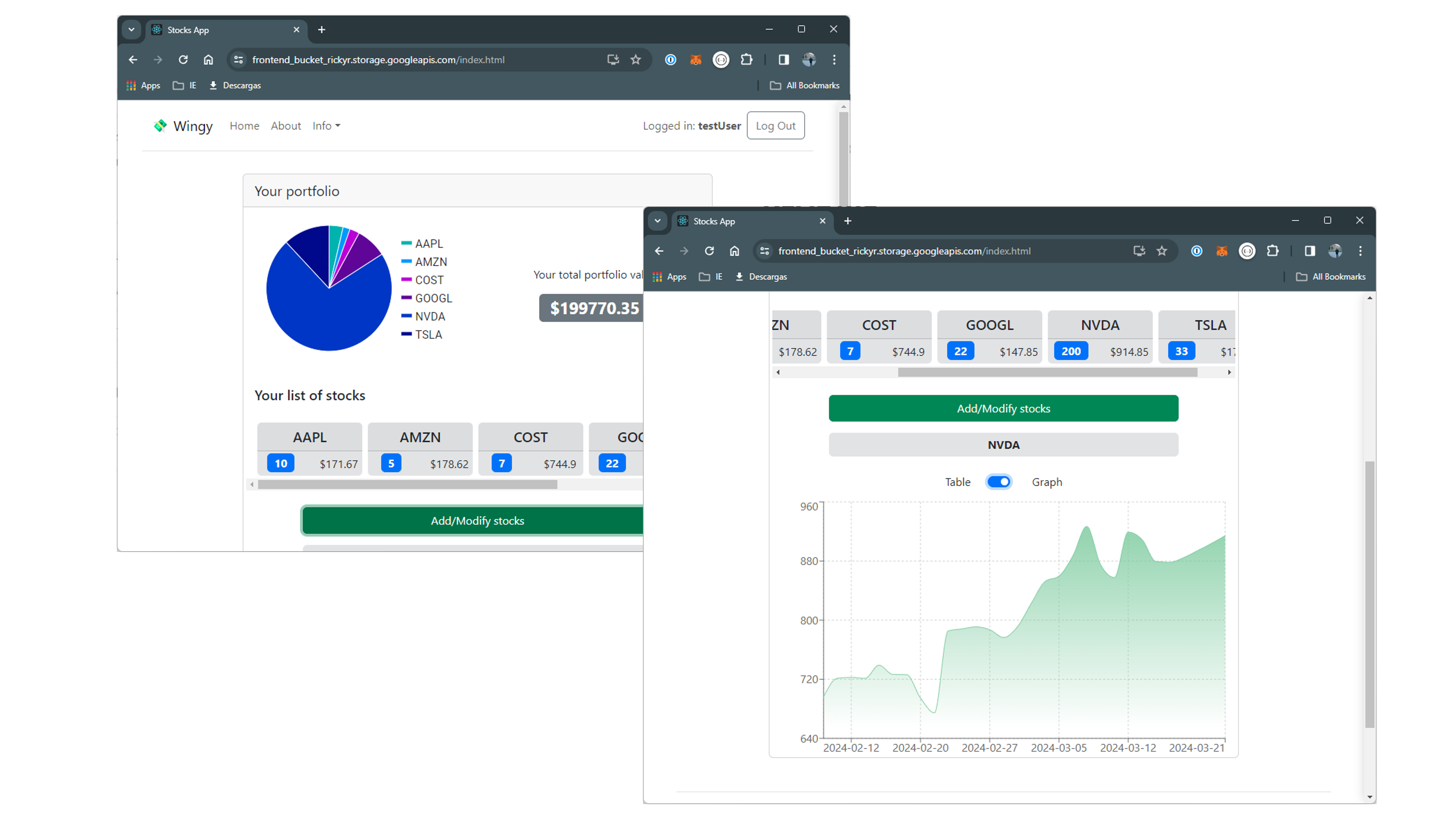This screenshot has width=1456, height=819.
Task: Click the home icon in the front browser window
Action: coord(735,251)
